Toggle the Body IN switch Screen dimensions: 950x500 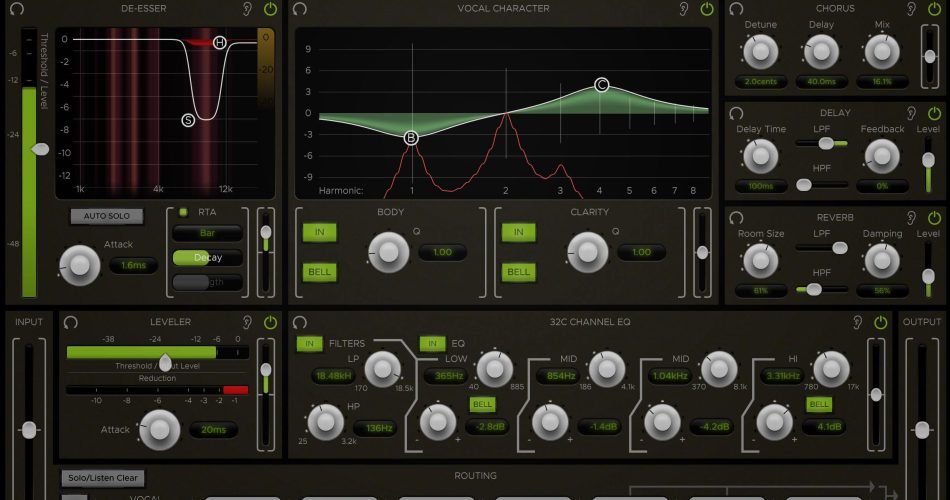[320, 232]
